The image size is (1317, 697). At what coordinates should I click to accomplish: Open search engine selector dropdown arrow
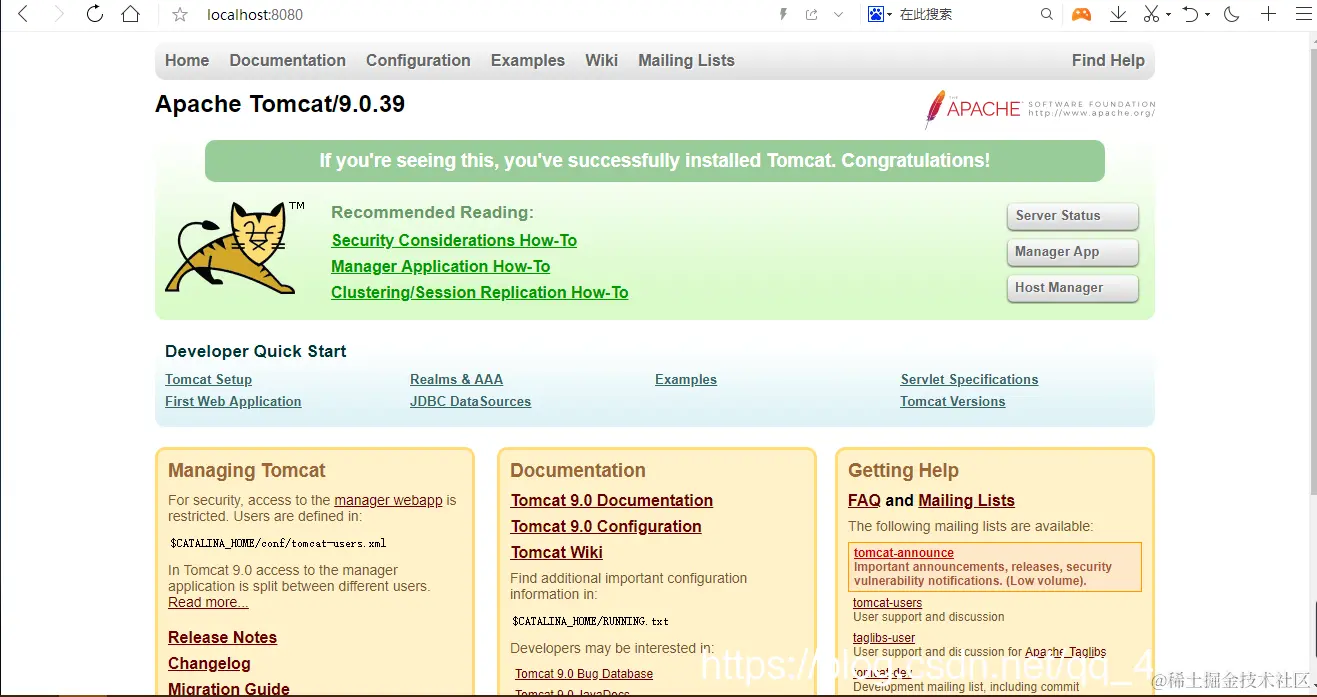(889, 15)
